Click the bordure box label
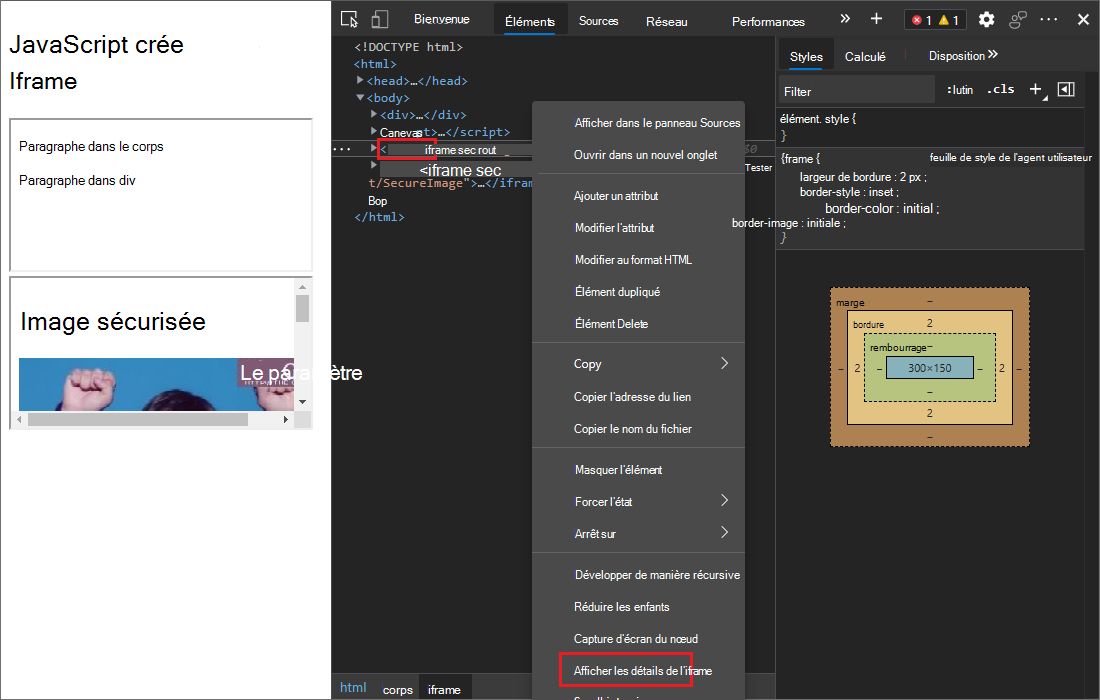1100x700 pixels. 868,324
